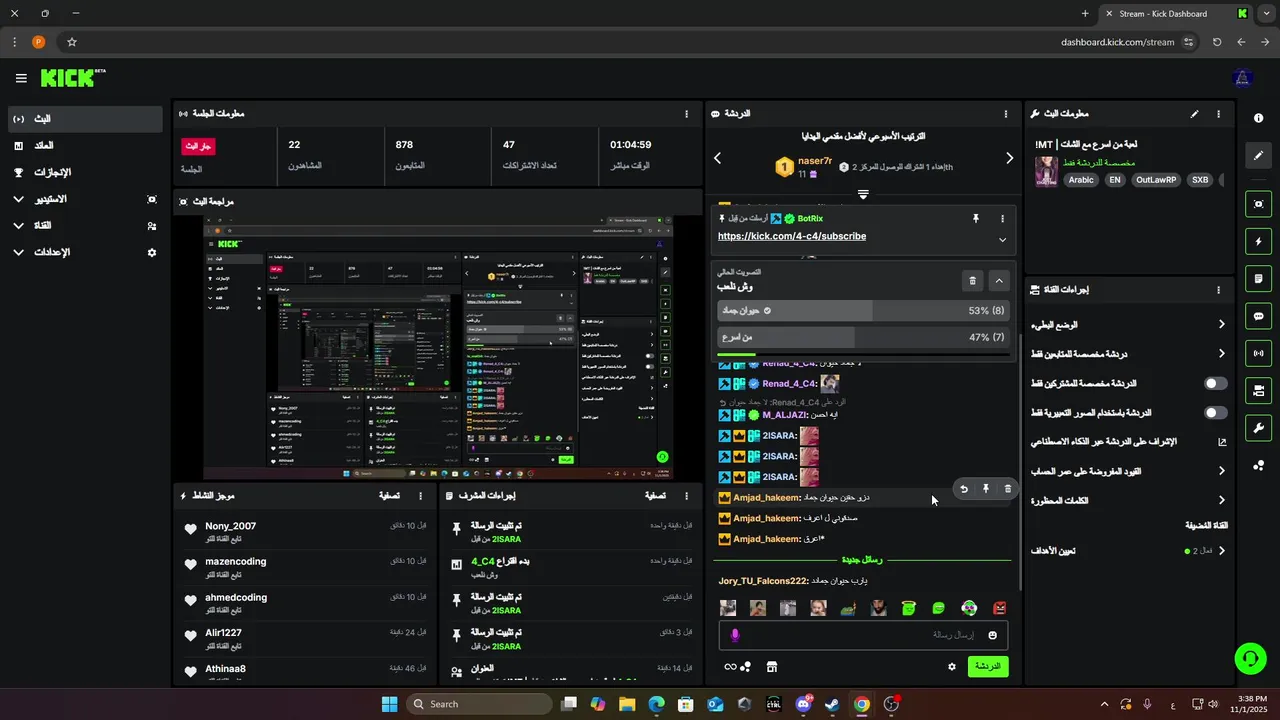This screenshot has height=720, width=1280.
Task: Open account age restrictions arrow
Action: pyautogui.click(x=1221, y=471)
